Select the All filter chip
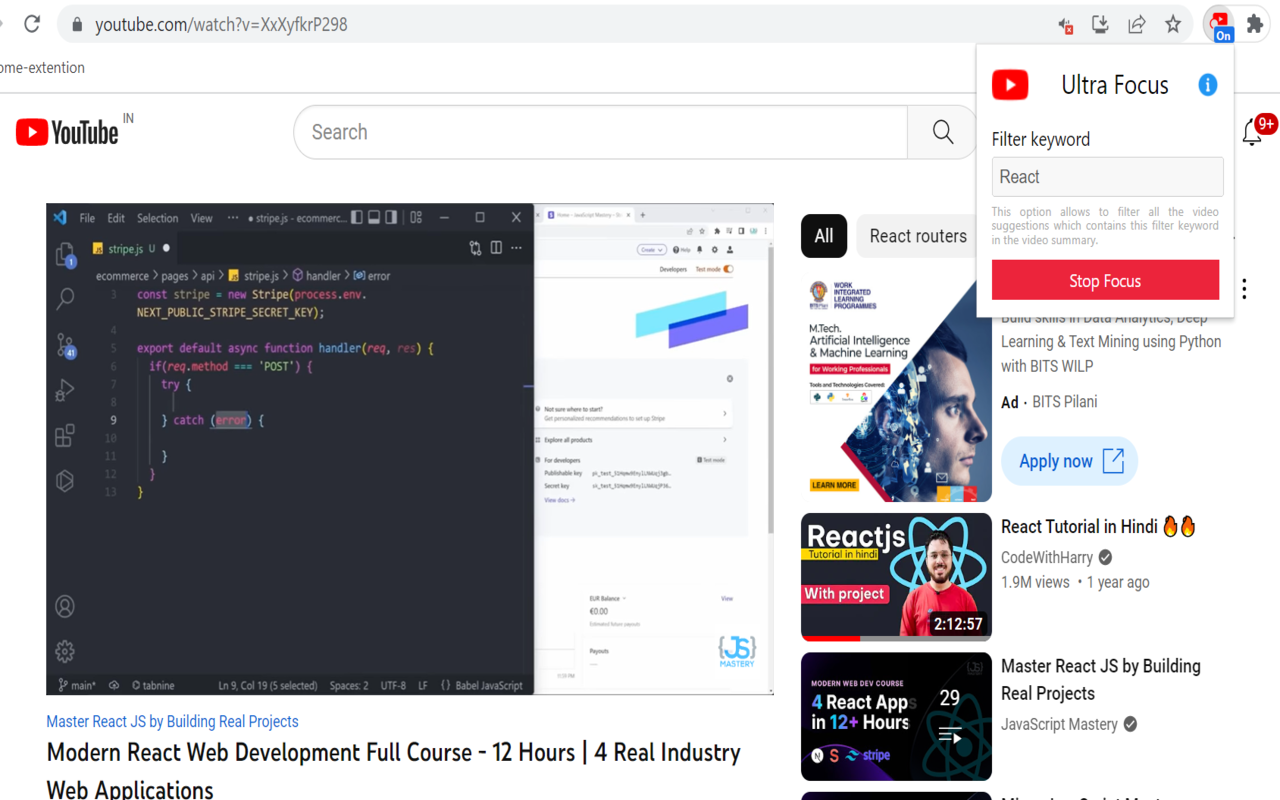This screenshot has height=800, width=1280. [823, 236]
